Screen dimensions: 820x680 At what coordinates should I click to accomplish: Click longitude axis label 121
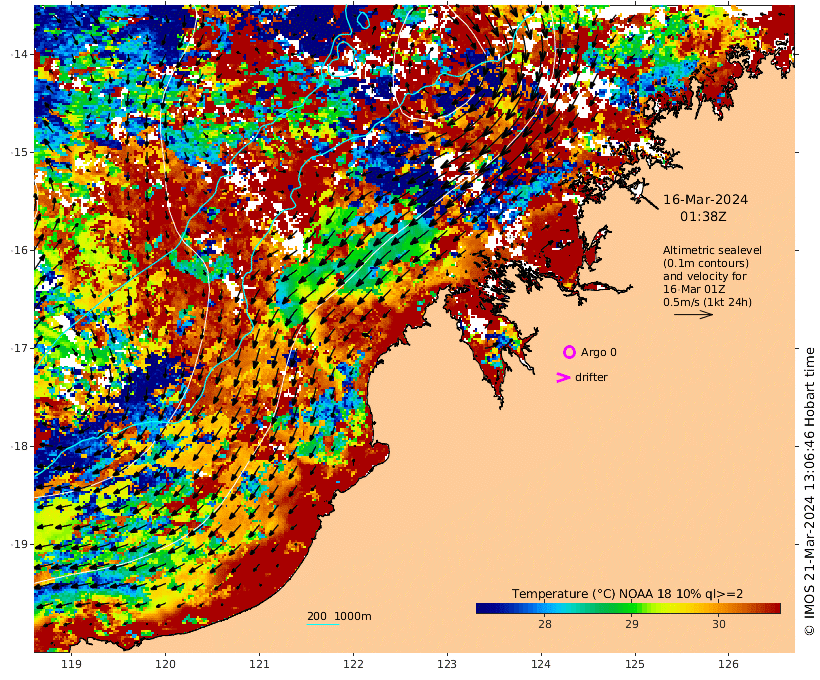259,664
